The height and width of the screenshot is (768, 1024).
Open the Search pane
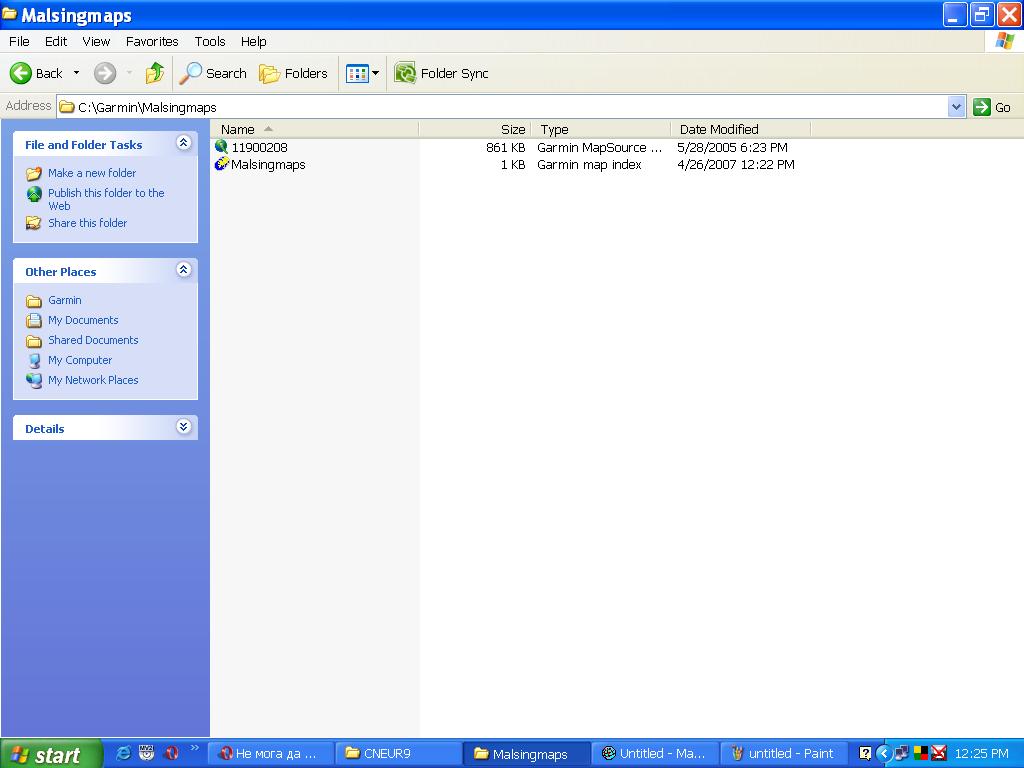[213, 73]
